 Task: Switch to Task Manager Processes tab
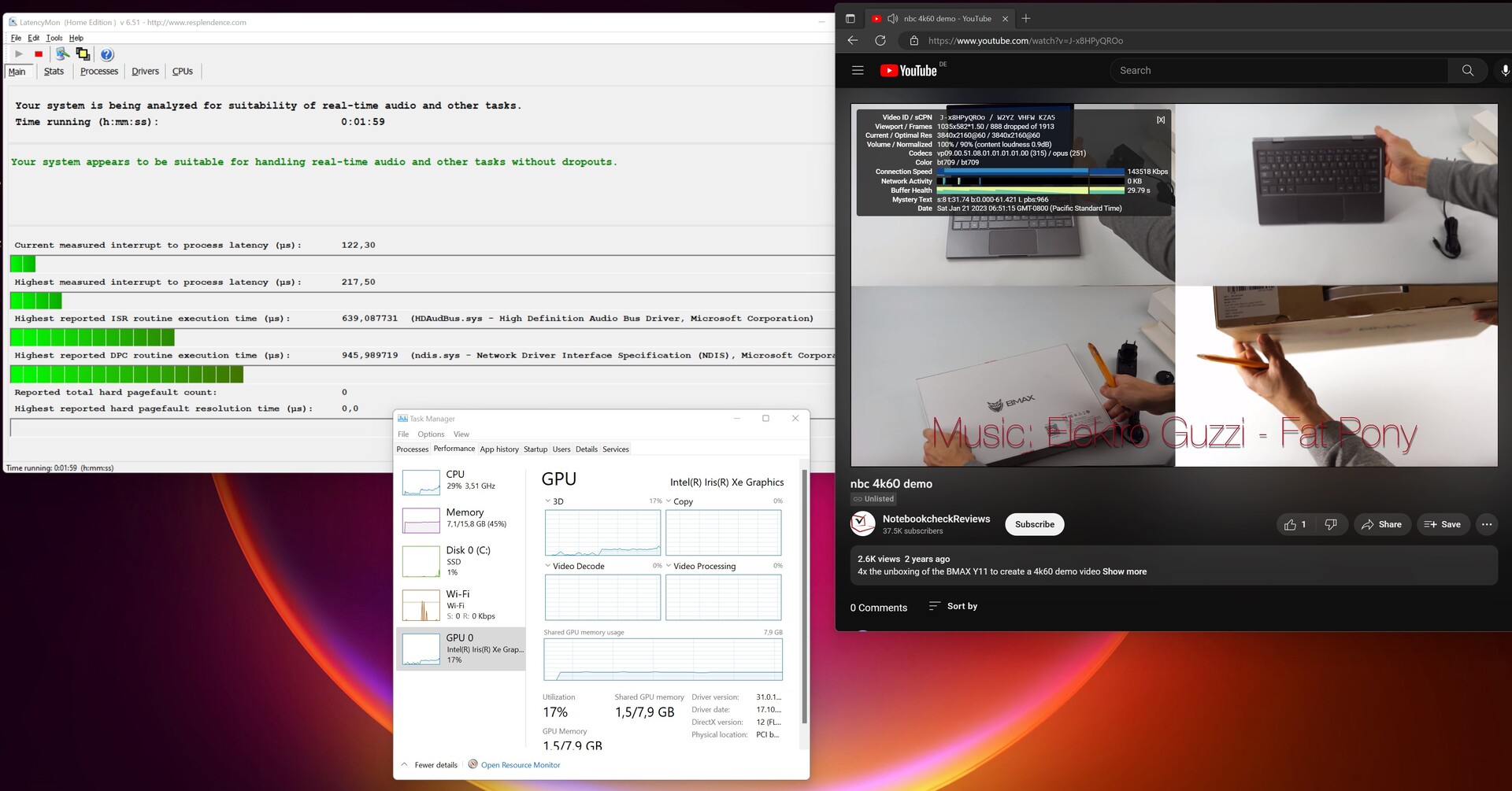(413, 449)
